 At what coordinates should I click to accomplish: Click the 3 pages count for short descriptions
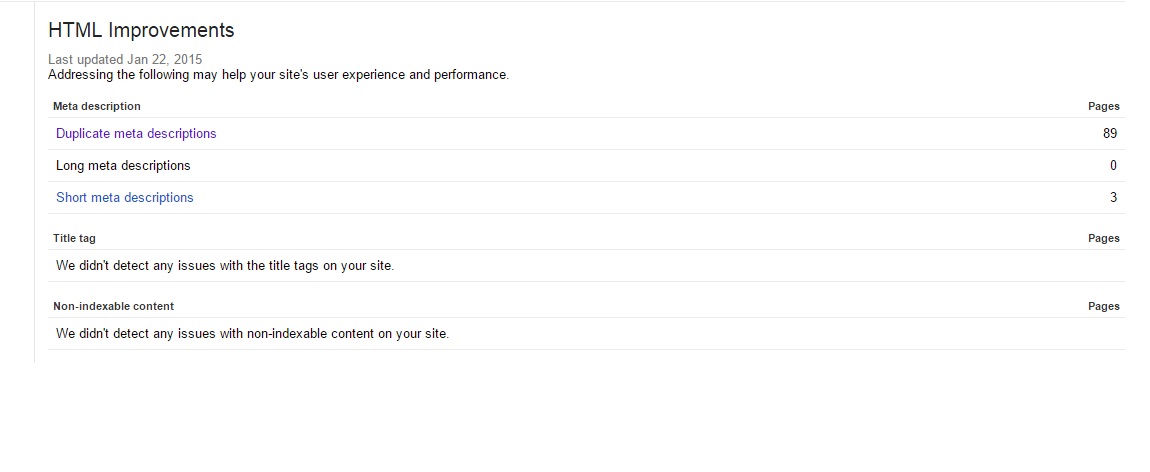pos(1113,197)
